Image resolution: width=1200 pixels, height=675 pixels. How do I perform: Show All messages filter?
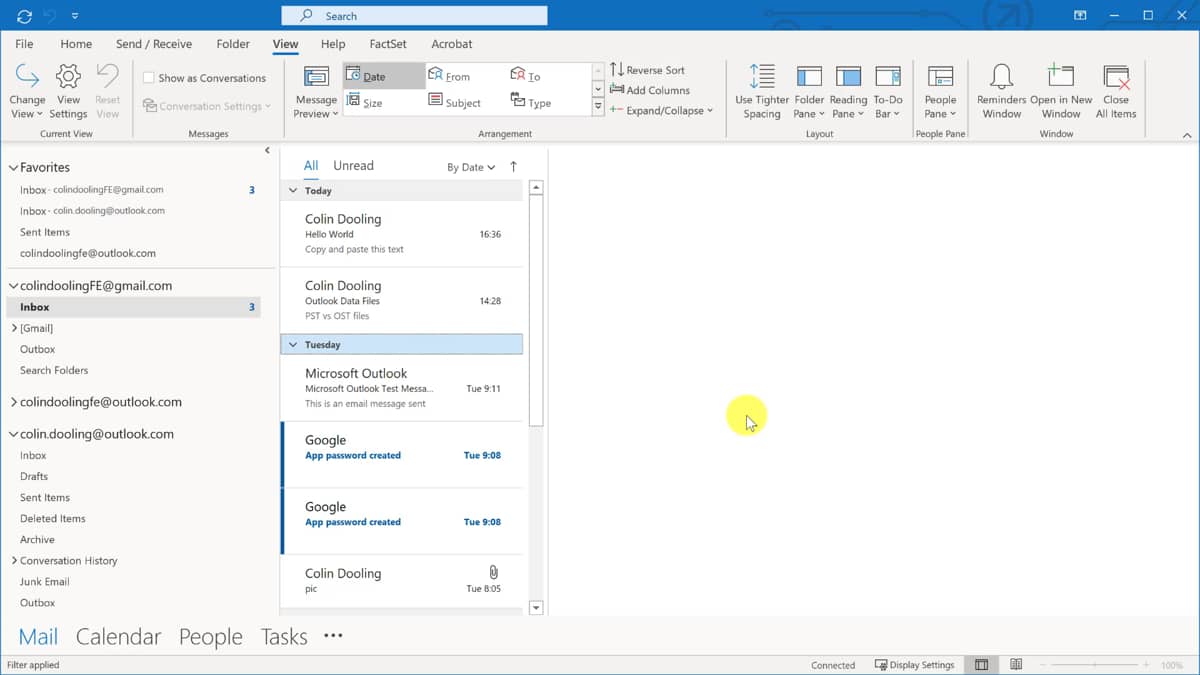point(311,166)
